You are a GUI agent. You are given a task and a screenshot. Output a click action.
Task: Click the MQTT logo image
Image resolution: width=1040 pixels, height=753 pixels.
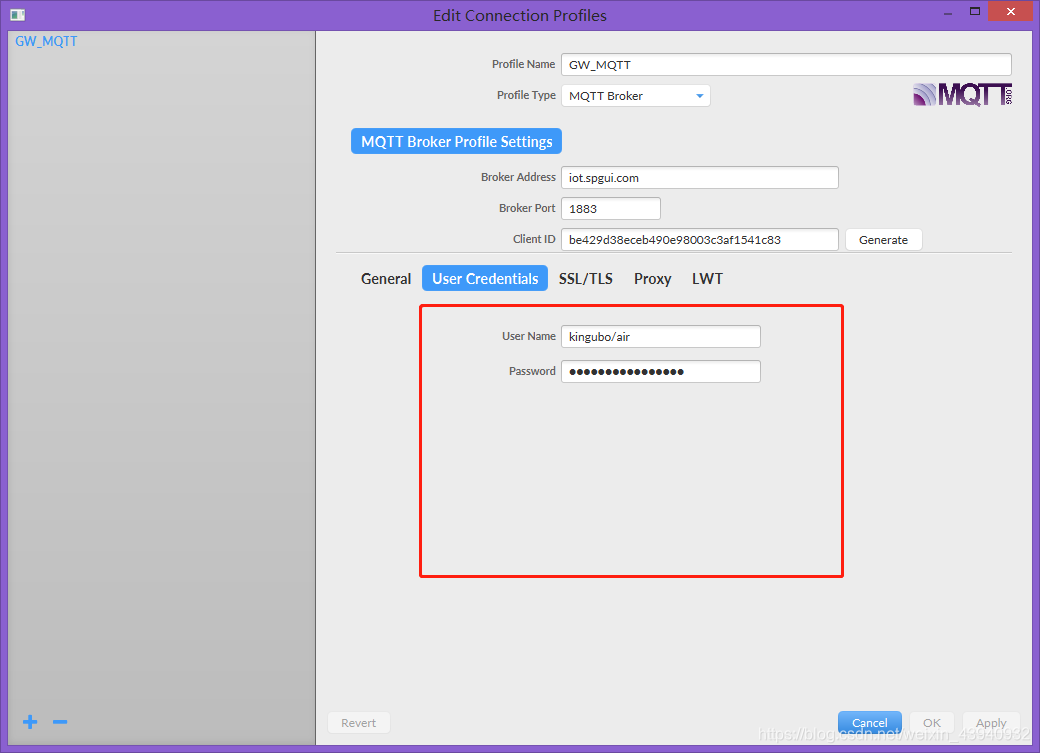(962, 95)
